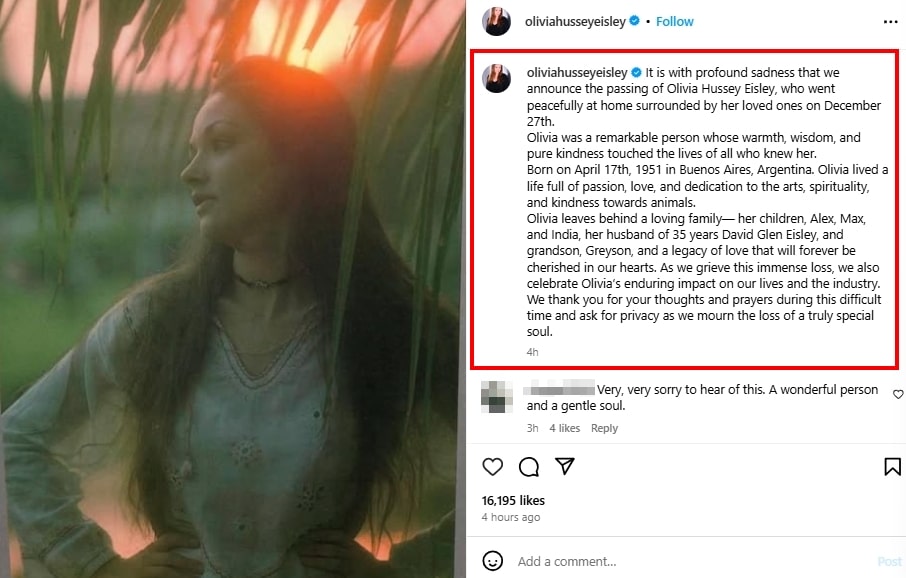The width and height of the screenshot is (906, 578).
Task: Click the post photo of the woman
Action: [x=233, y=289]
